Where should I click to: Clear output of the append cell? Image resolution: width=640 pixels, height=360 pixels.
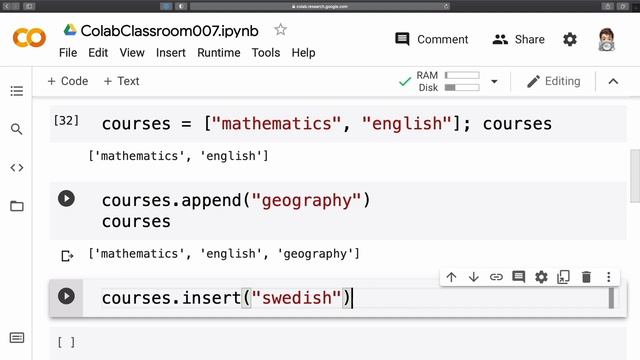point(67,256)
